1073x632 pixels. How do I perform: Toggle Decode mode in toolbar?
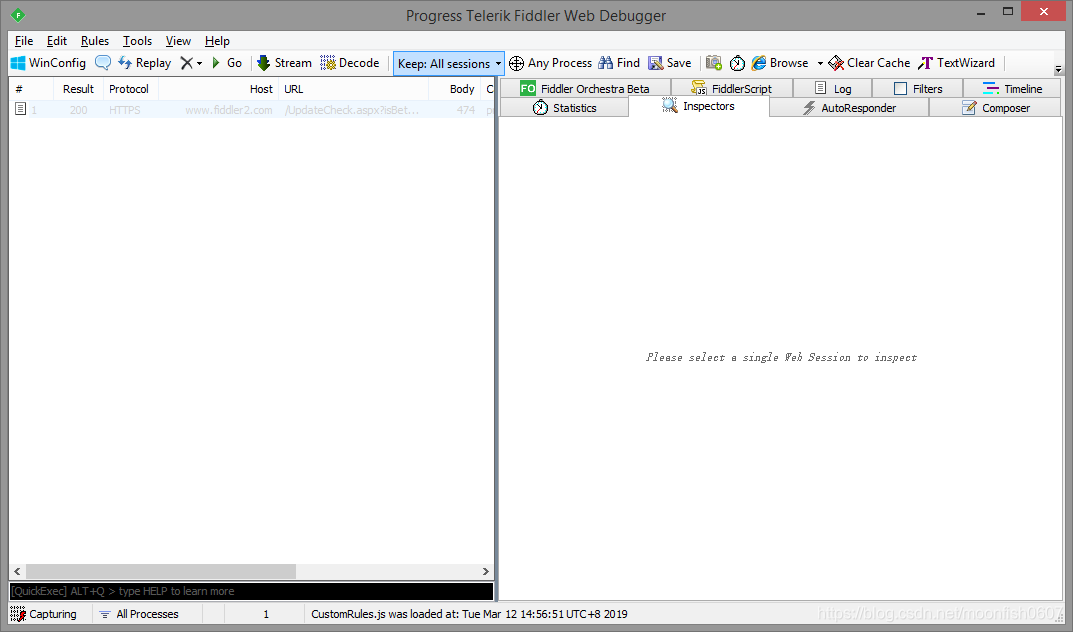point(350,63)
